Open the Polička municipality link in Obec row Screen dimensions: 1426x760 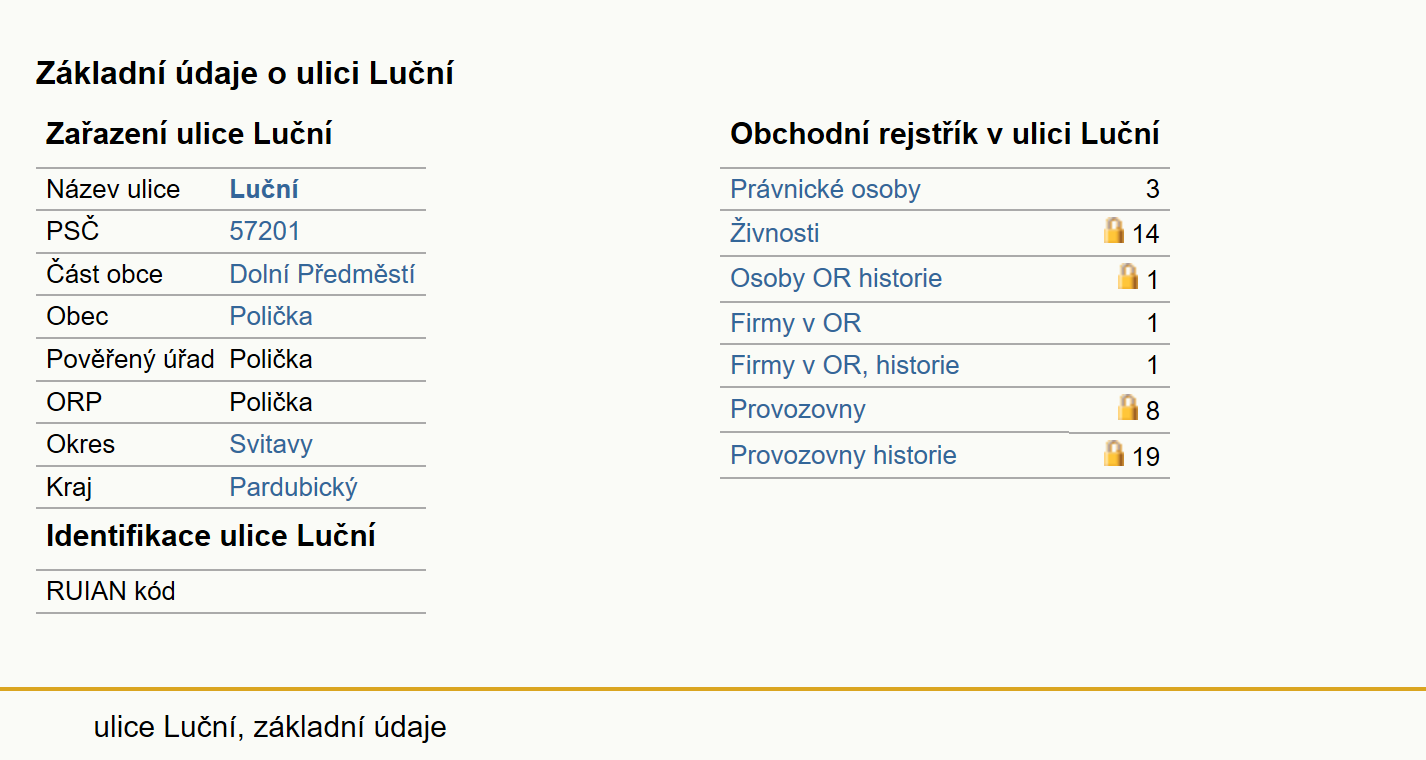[x=271, y=316]
